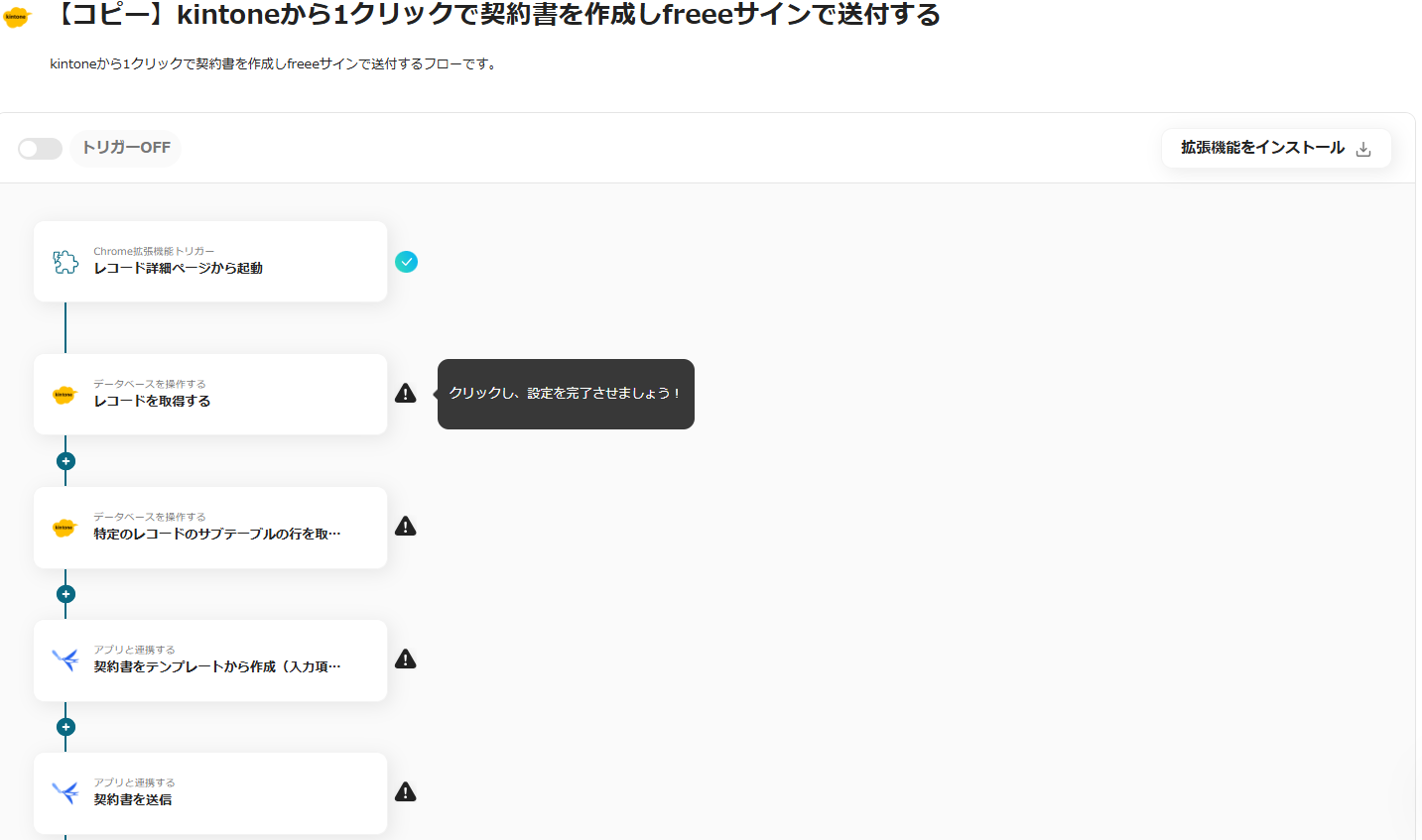Click the kintone icon on the サブテーブル step
Screen dimensions: 1422x840
click(x=65, y=528)
